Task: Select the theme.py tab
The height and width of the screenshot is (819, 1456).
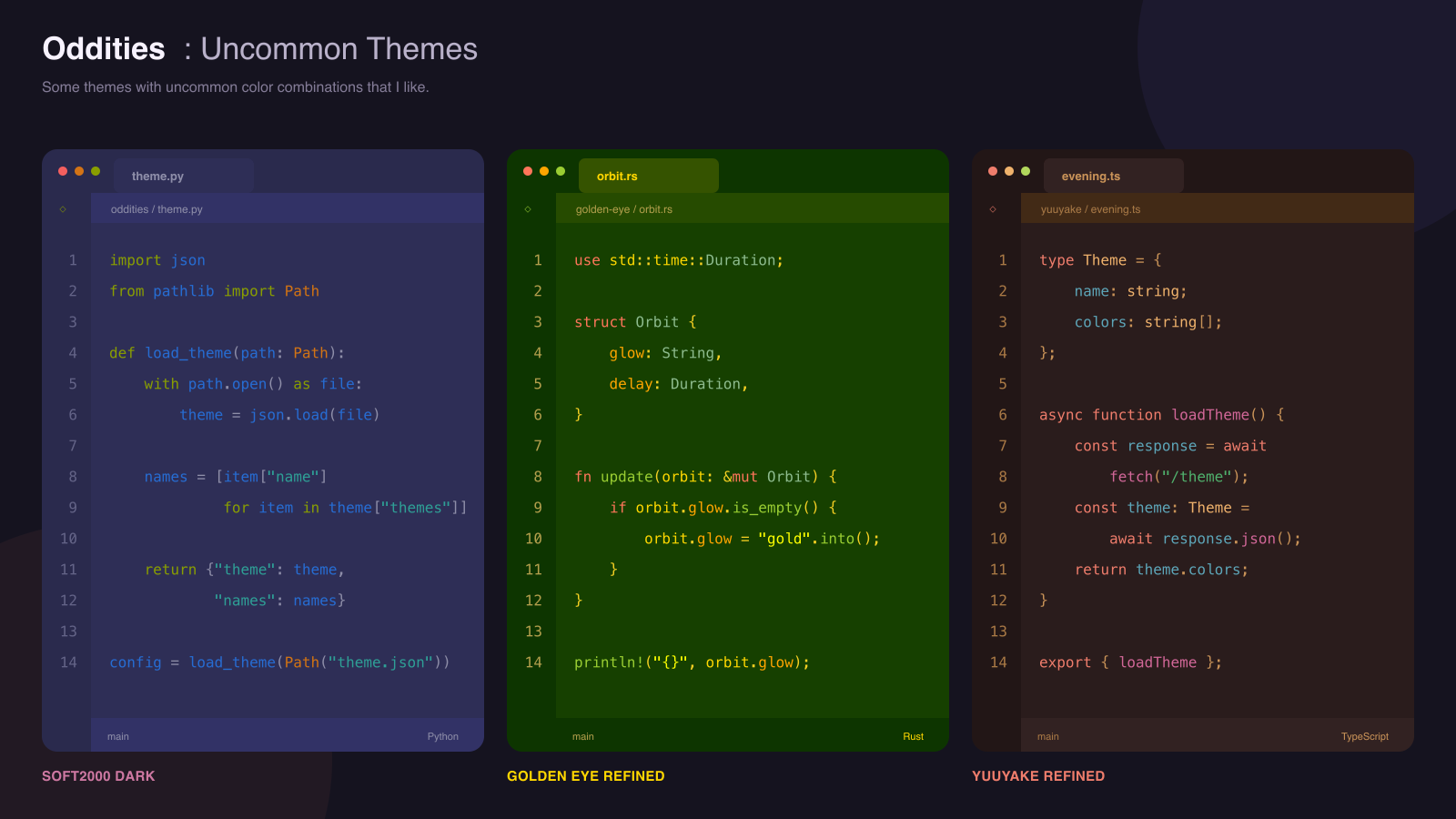Action: point(184,176)
